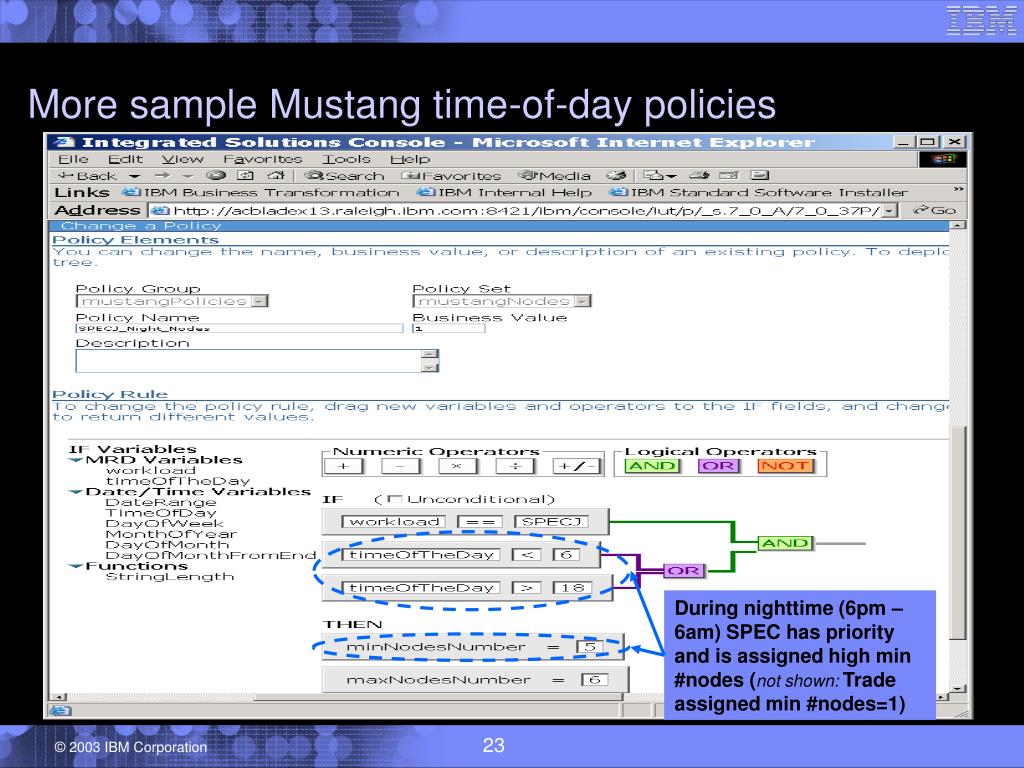Click the Go button
The height and width of the screenshot is (768, 1024).
[935, 210]
